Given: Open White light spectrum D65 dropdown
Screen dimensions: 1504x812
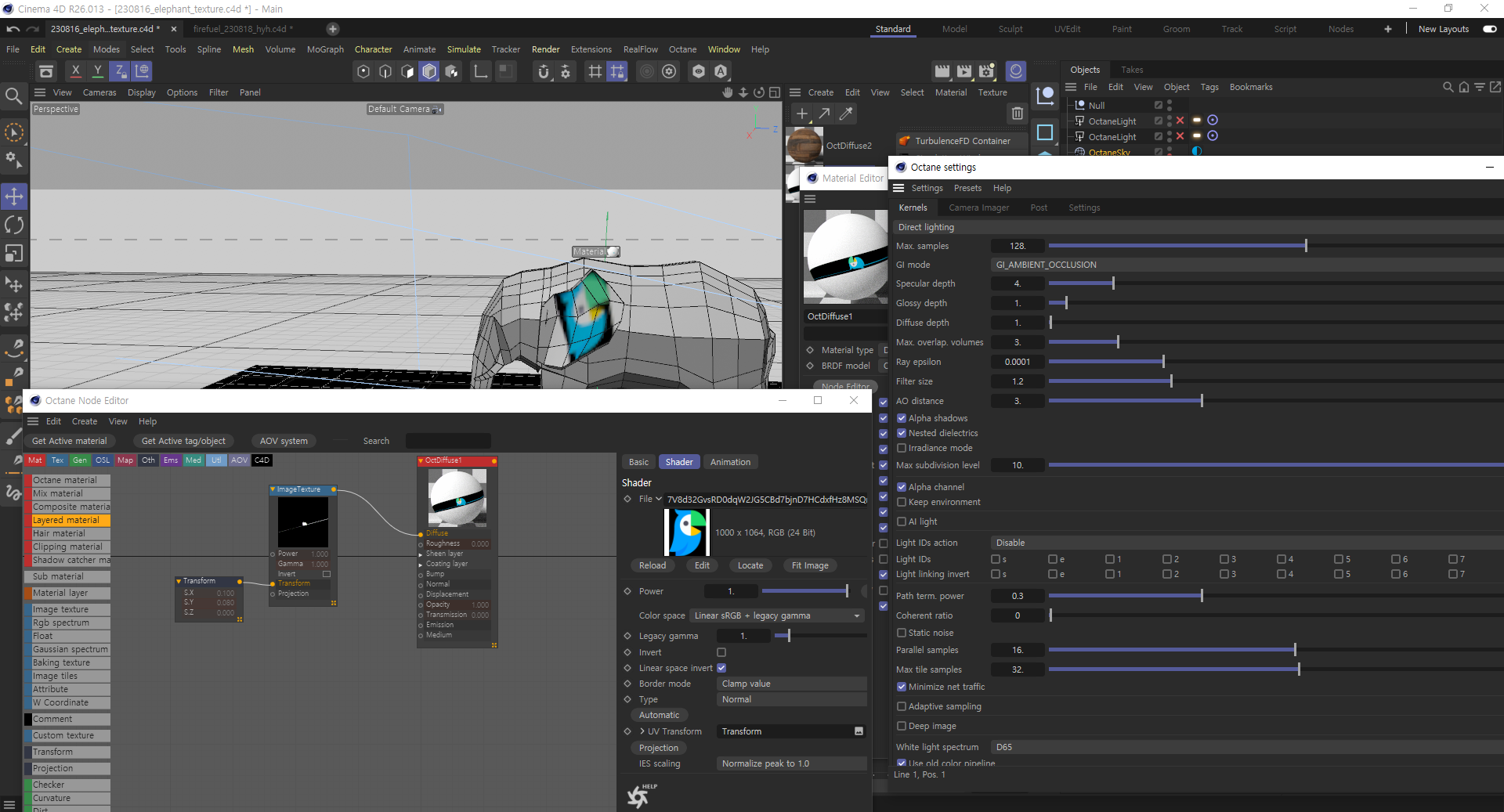Looking at the screenshot, I should (1245, 747).
